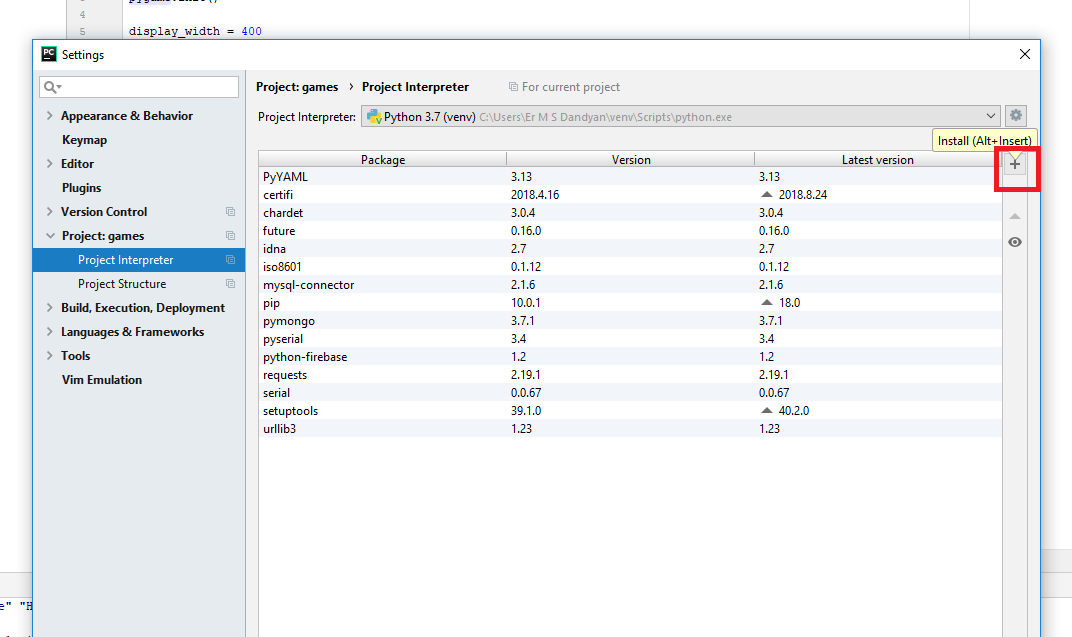Click the Project: games breadcrumb link

click(x=296, y=86)
